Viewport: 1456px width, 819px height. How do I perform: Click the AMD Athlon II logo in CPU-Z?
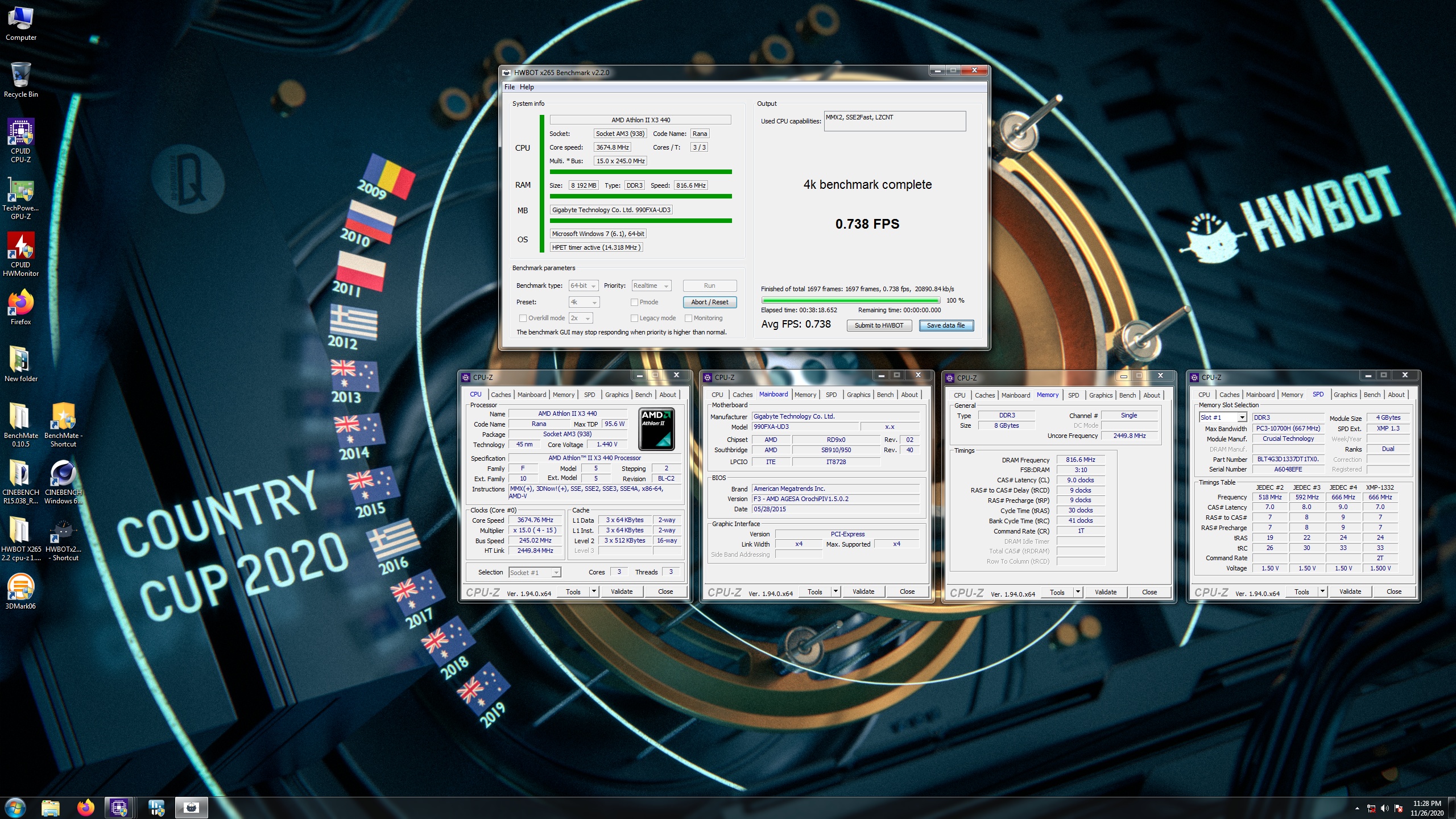pyautogui.click(x=656, y=429)
